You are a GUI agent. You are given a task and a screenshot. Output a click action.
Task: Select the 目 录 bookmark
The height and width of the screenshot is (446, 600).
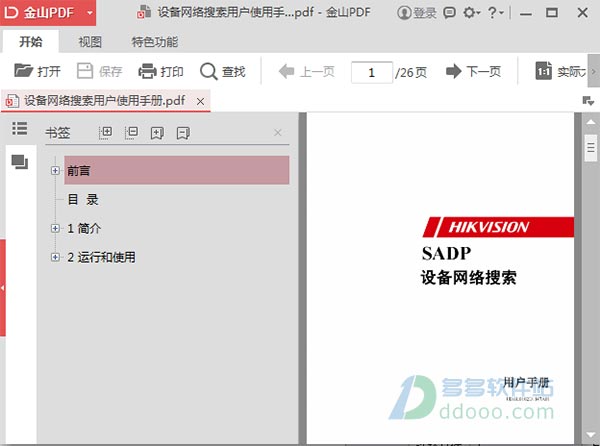(83, 199)
